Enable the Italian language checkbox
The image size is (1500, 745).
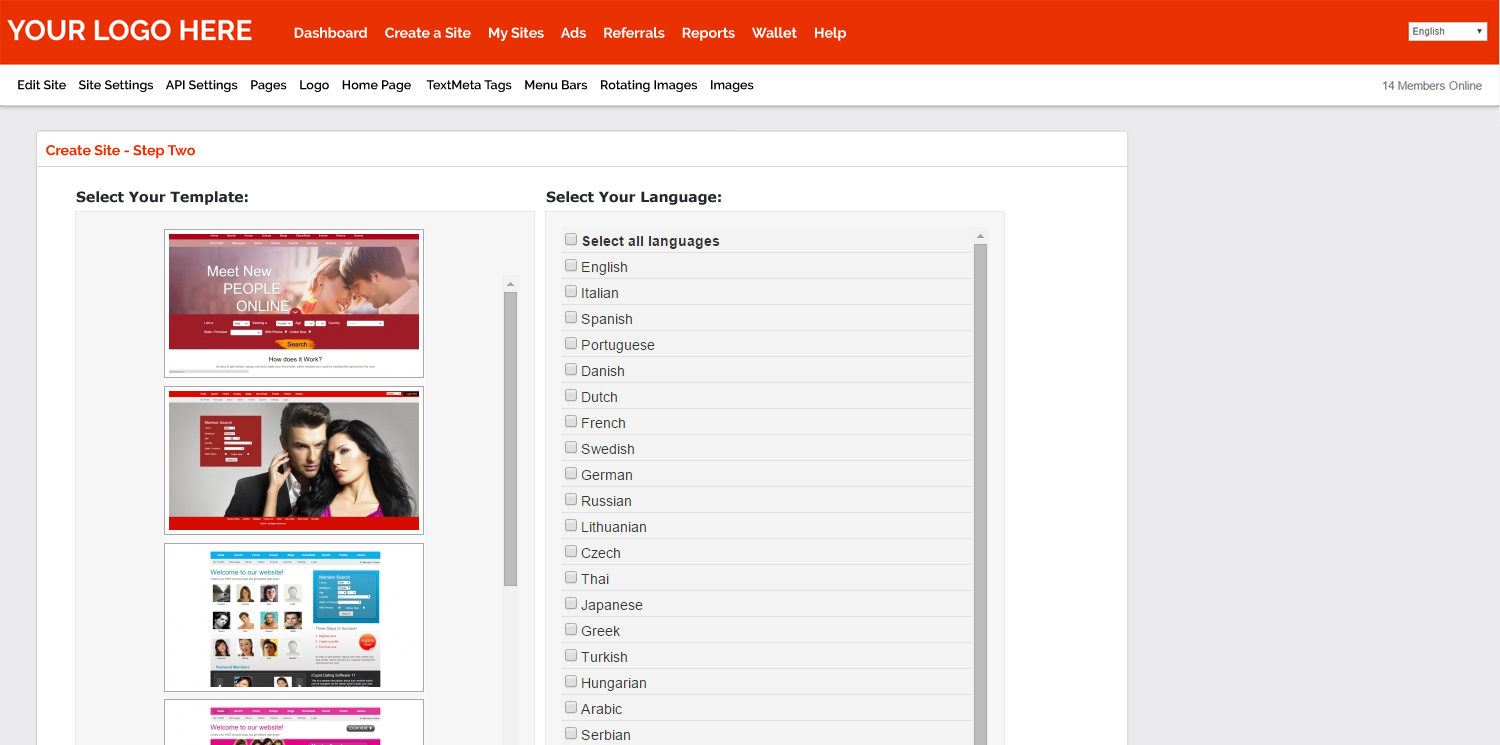pyautogui.click(x=571, y=292)
